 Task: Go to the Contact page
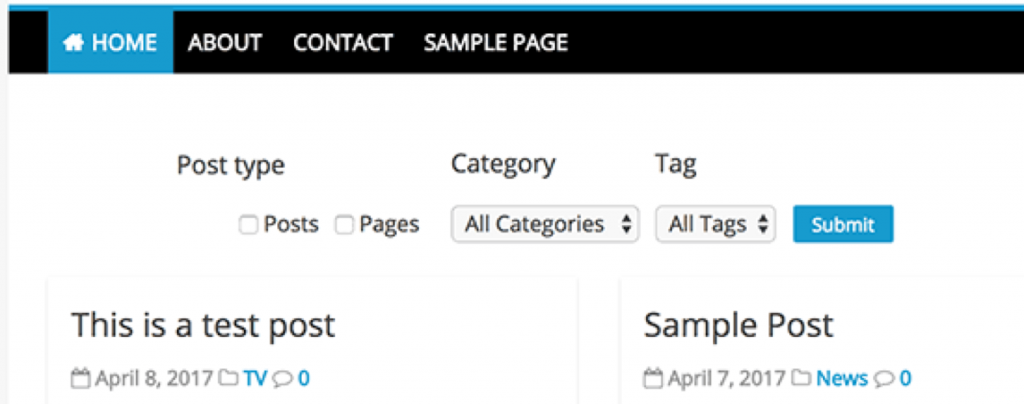pos(343,43)
